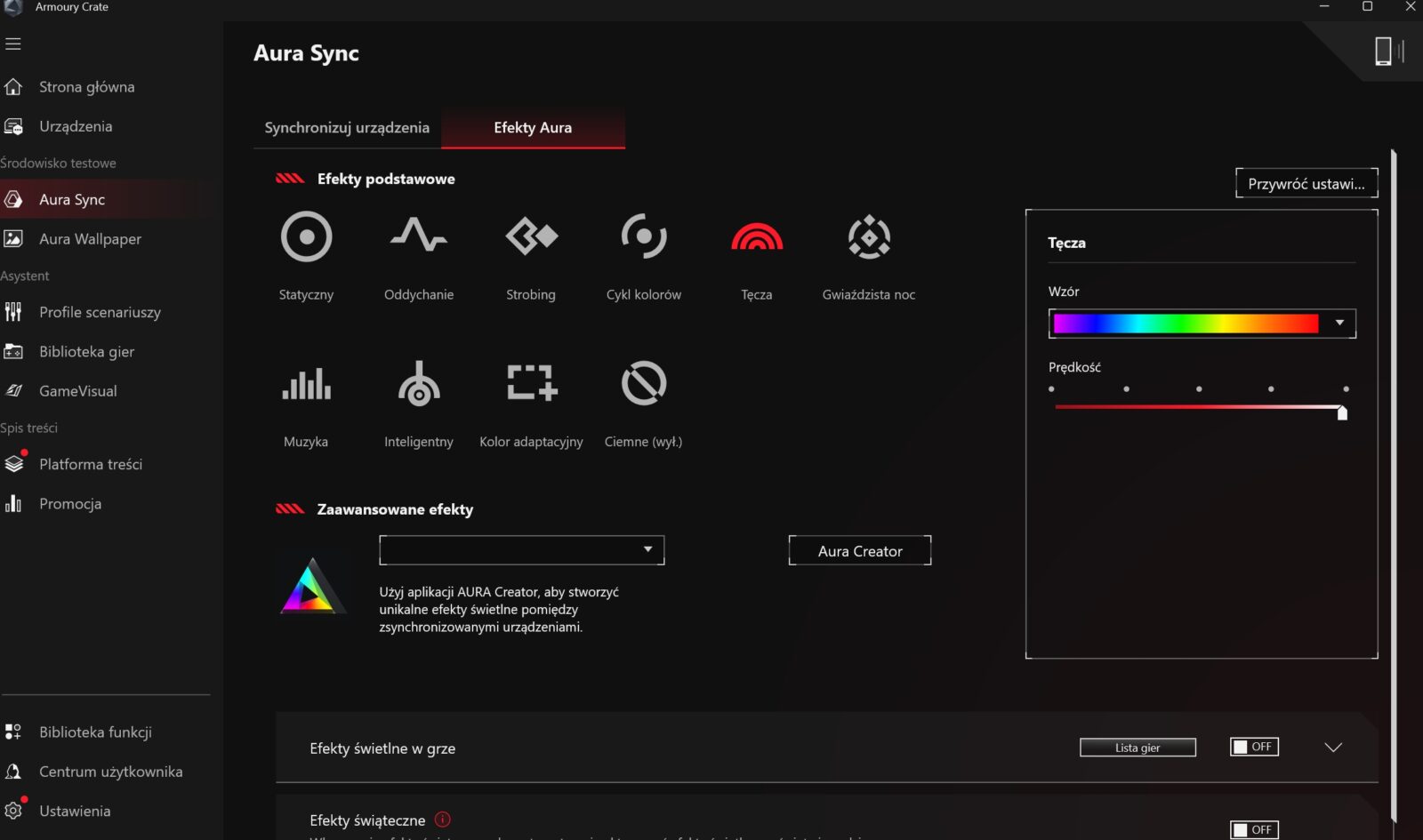
Task: Click the Prędkość speed slider handle
Action: click(x=1342, y=412)
